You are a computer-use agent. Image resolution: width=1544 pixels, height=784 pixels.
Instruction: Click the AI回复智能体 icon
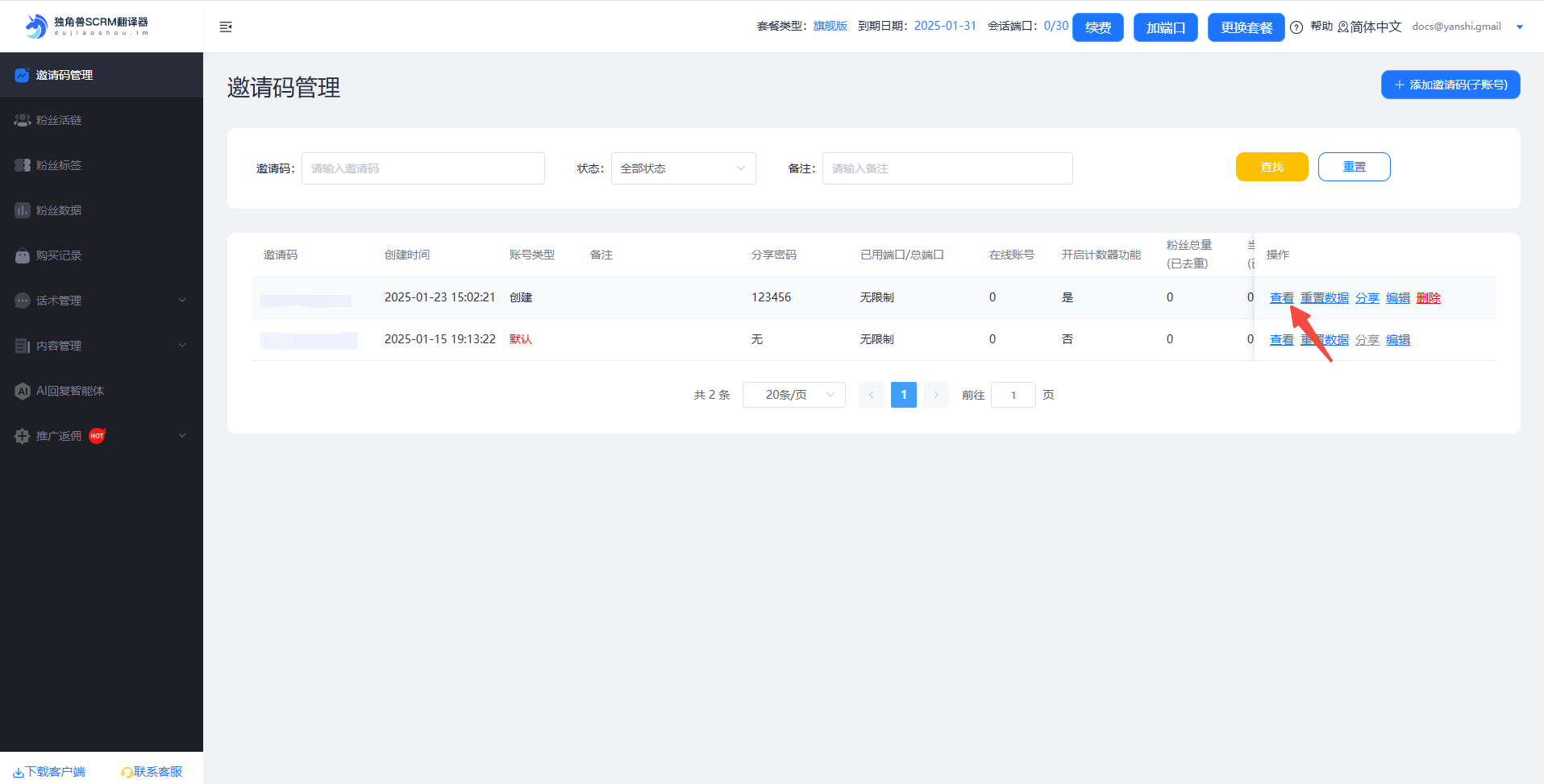coord(22,391)
